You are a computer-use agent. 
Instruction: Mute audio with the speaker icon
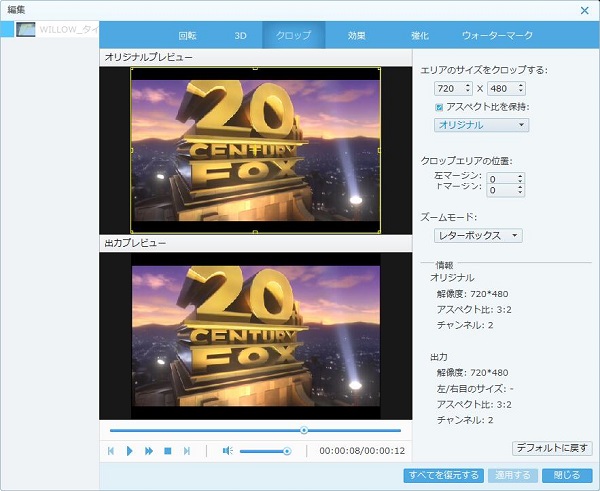(x=227, y=451)
